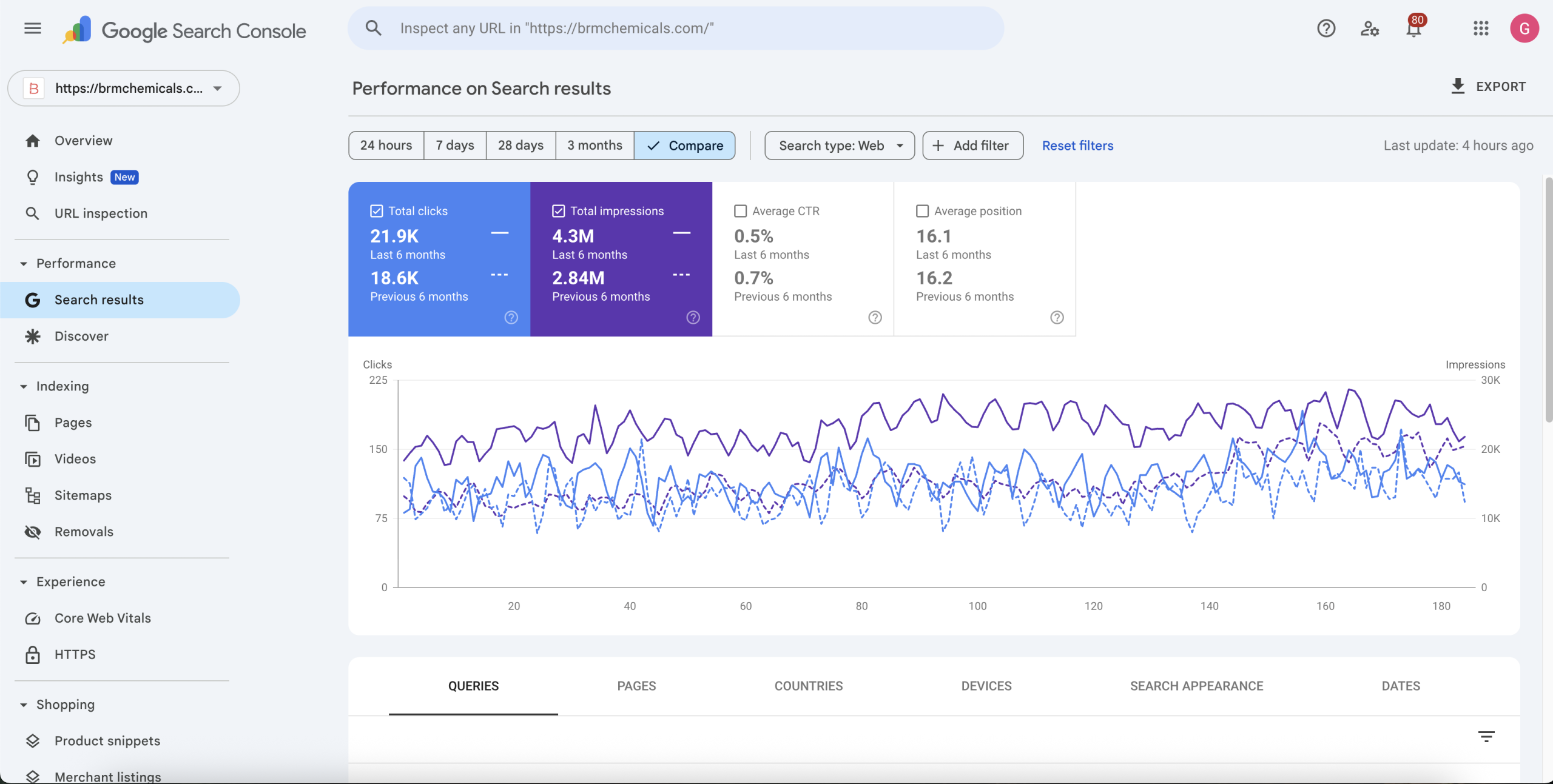This screenshot has height=784, width=1553.
Task: Open the Google apps grid
Action: (x=1481, y=28)
